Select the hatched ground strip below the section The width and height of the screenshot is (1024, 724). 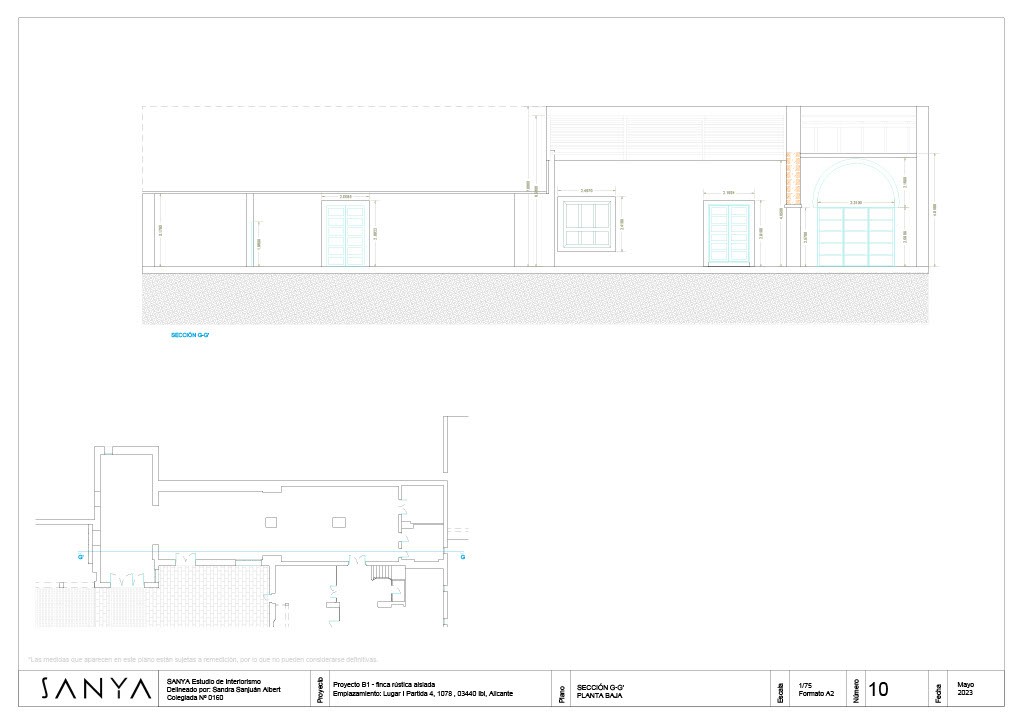535,298
